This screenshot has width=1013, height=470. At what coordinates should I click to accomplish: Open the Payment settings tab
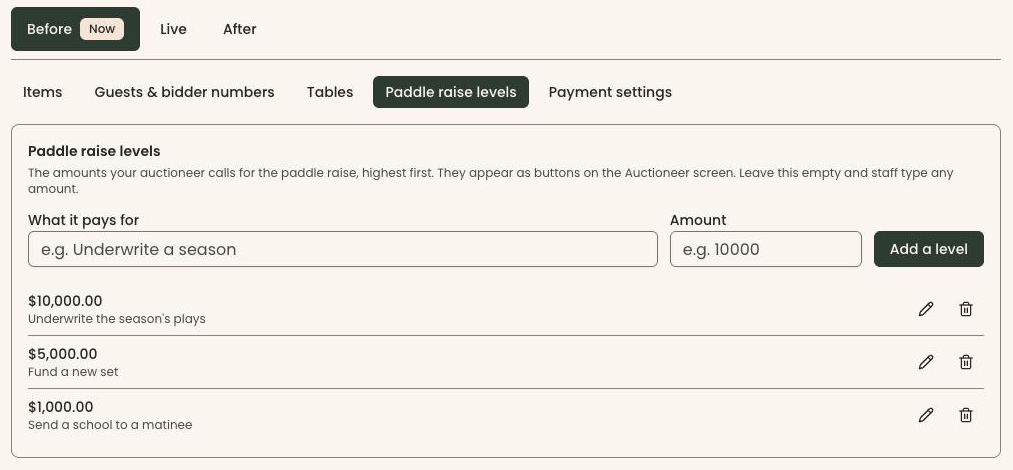[x=610, y=92]
